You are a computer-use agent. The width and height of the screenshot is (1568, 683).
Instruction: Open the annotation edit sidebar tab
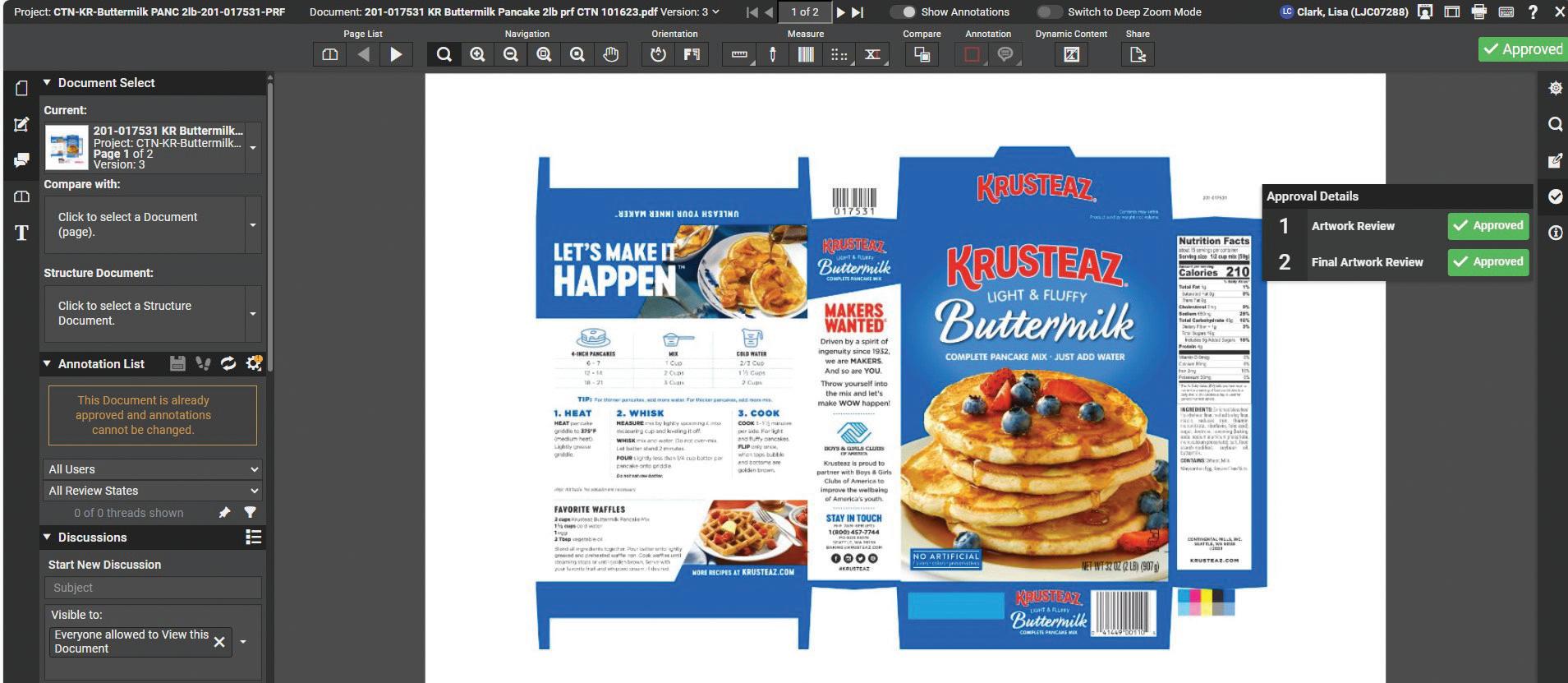click(22, 124)
